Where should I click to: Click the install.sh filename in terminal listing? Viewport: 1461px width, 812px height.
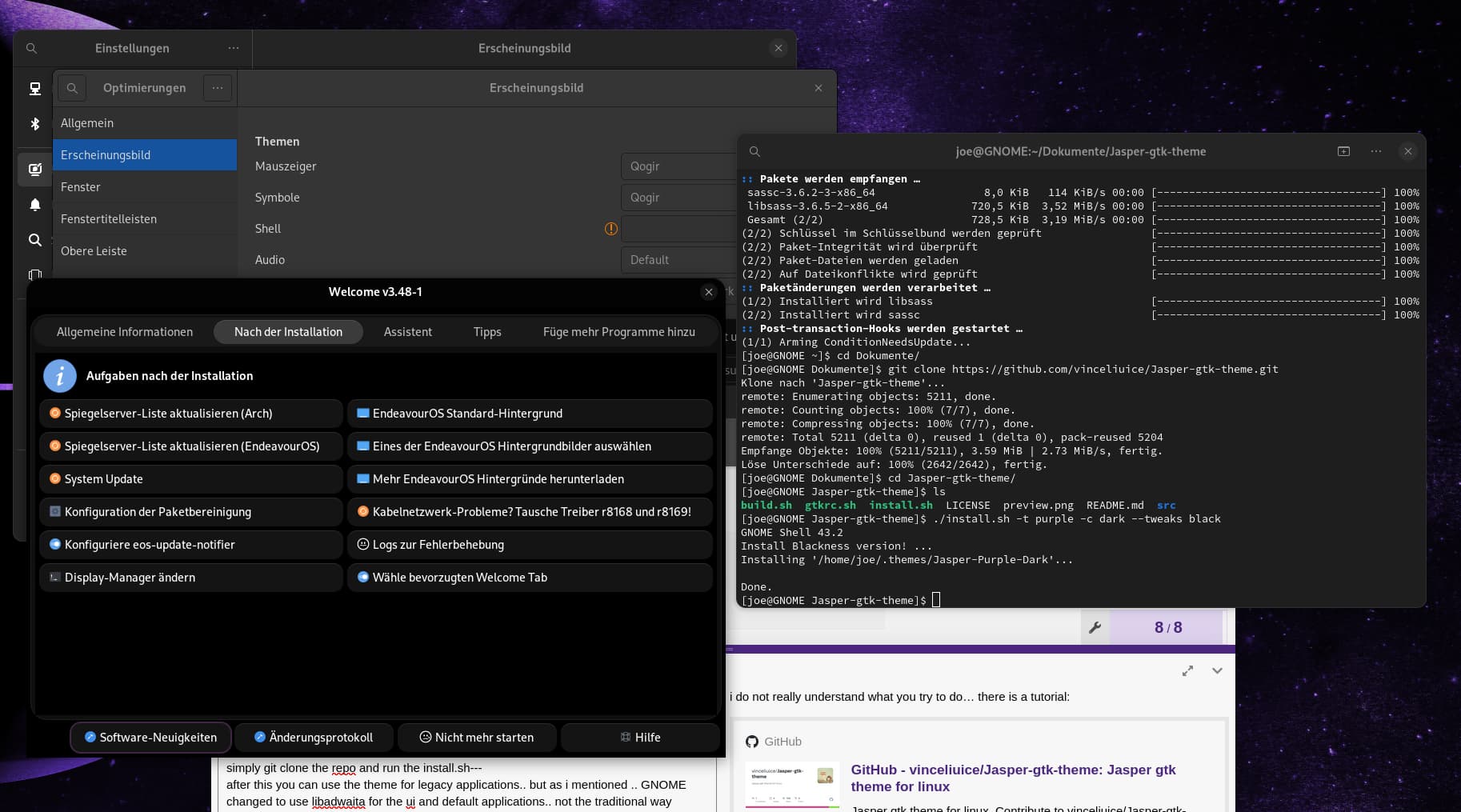click(x=901, y=506)
